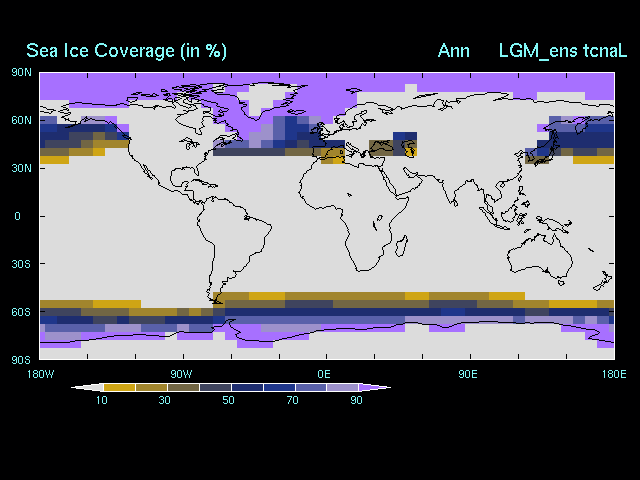This screenshot has height=480, width=640.
Task: Click the 'LGM_ens tcnaL' experiment label
Action: pos(562,51)
